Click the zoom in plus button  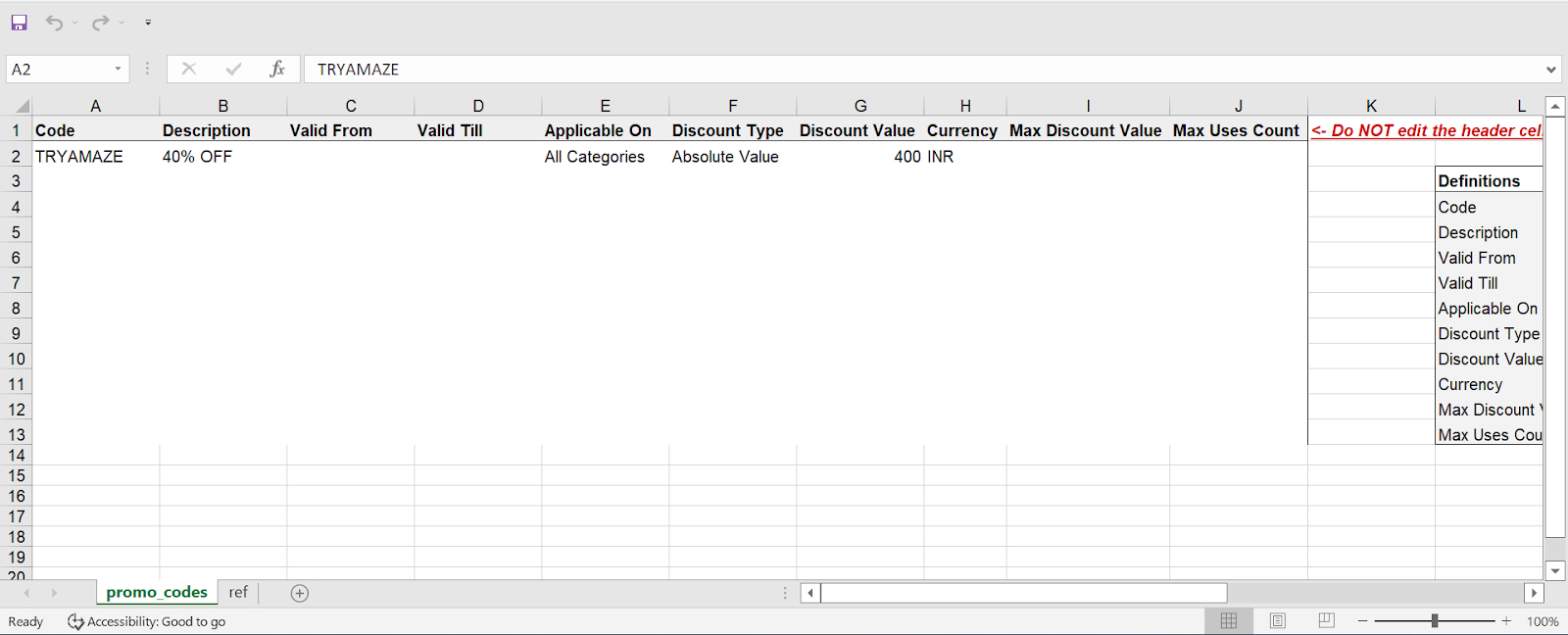(1506, 621)
